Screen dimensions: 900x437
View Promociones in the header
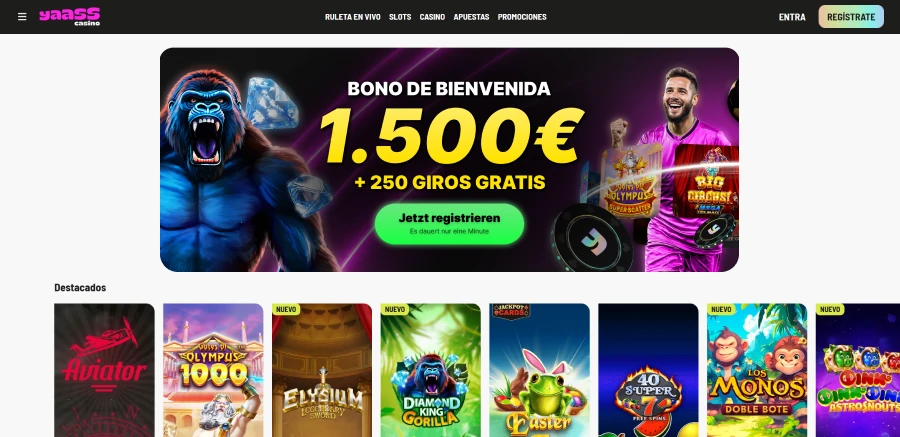pos(522,17)
